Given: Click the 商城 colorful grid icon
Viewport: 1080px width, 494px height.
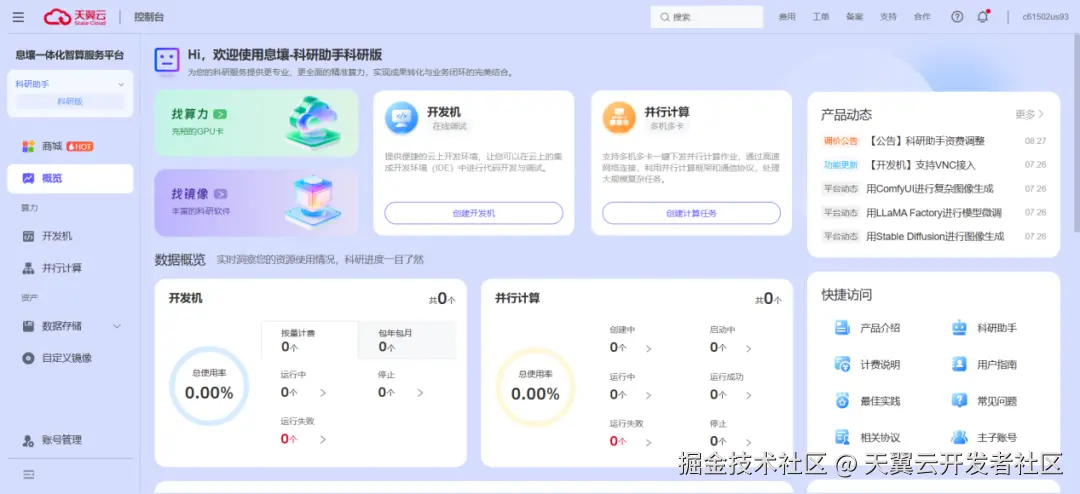Looking at the screenshot, I should 28,146.
